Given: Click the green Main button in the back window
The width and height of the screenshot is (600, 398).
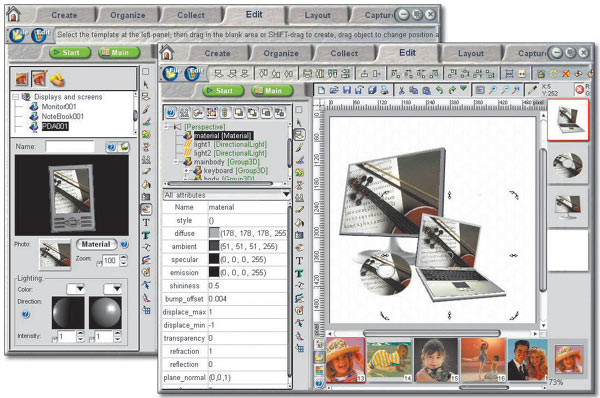Looking at the screenshot, I should pyautogui.click(x=119, y=52).
